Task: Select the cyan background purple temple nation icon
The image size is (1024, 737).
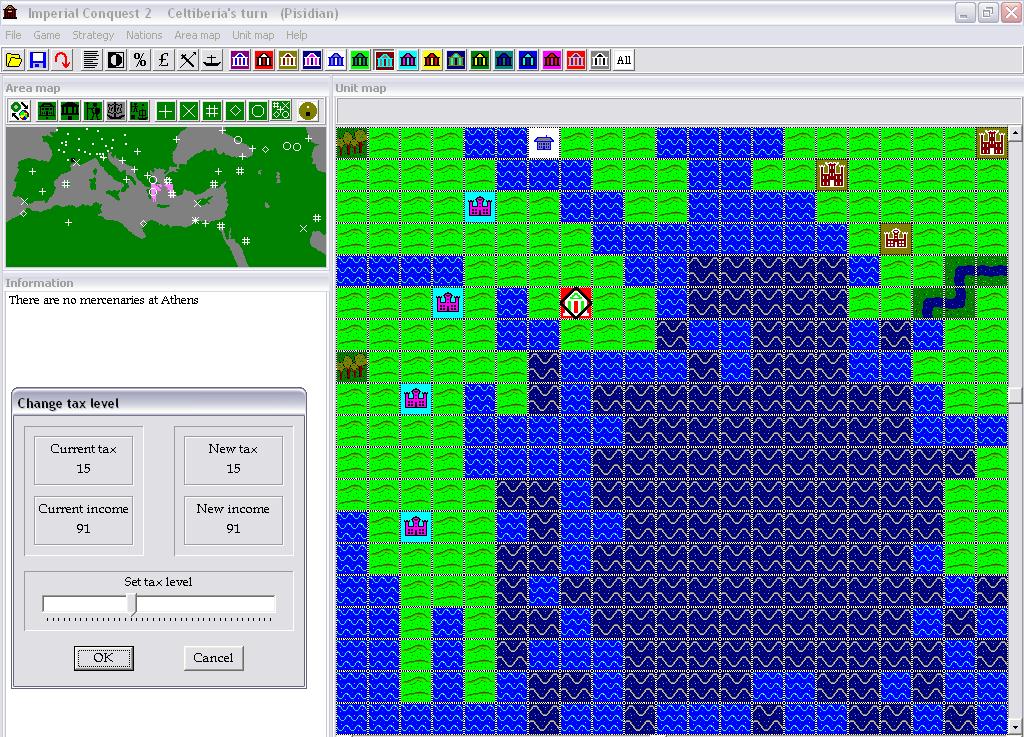Action: [408, 60]
